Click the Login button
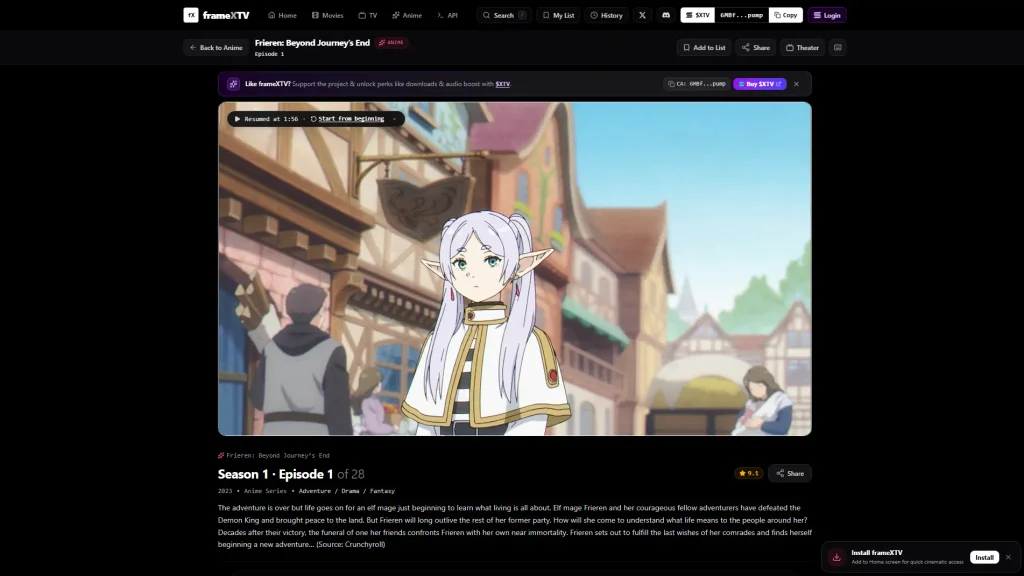This screenshot has width=1024, height=576. [827, 15]
